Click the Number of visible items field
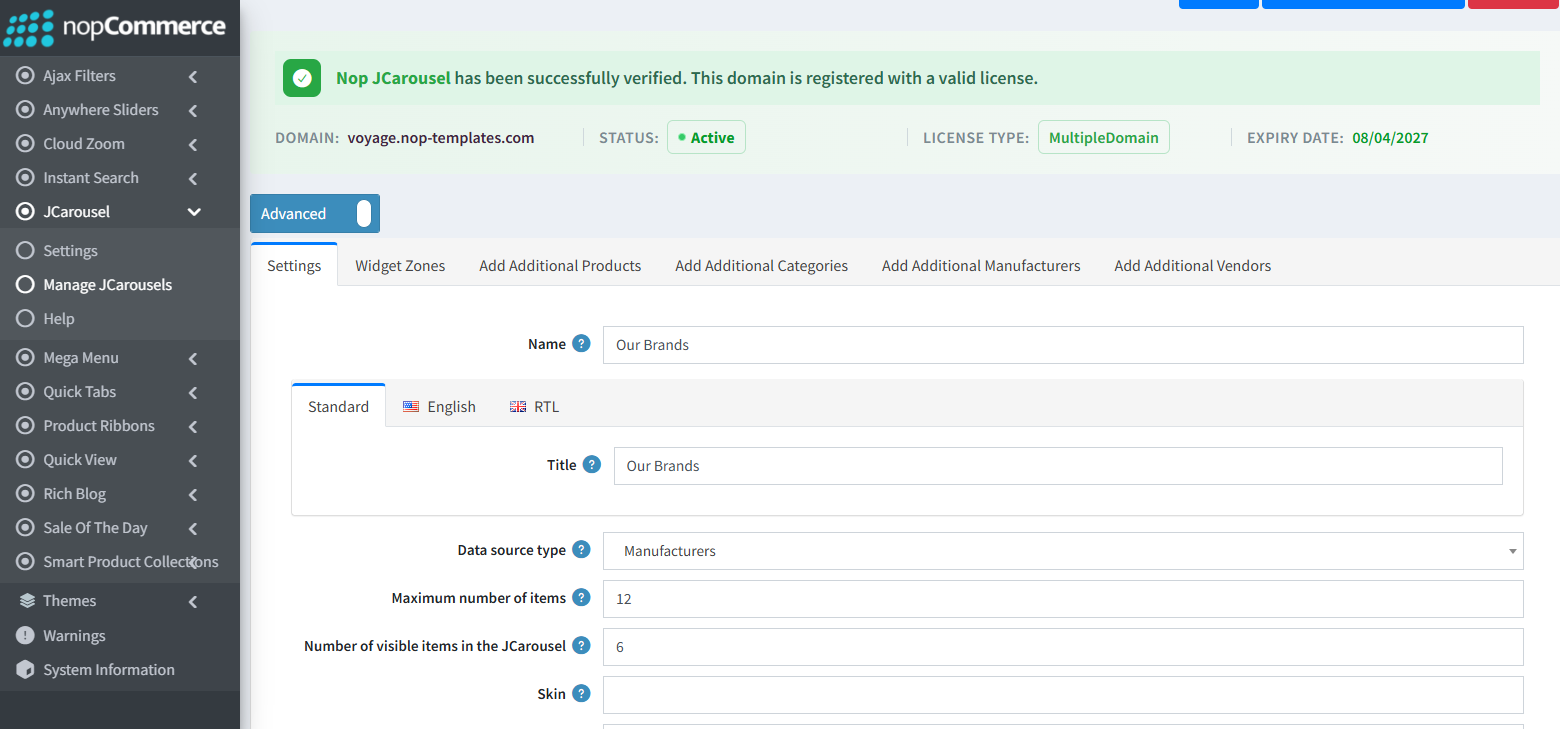 pos(1063,647)
